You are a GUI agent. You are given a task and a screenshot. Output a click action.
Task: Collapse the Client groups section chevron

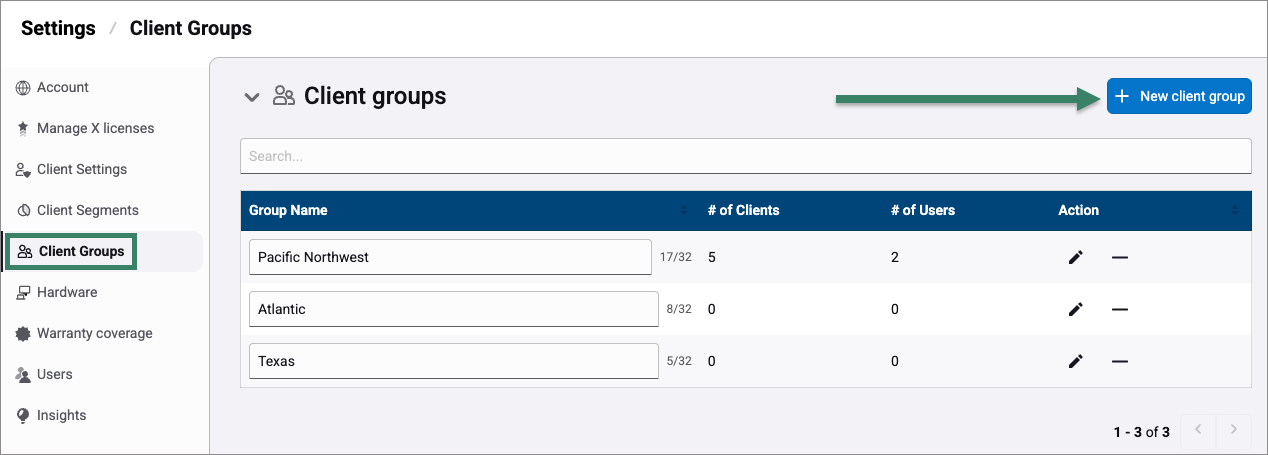(x=252, y=97)
